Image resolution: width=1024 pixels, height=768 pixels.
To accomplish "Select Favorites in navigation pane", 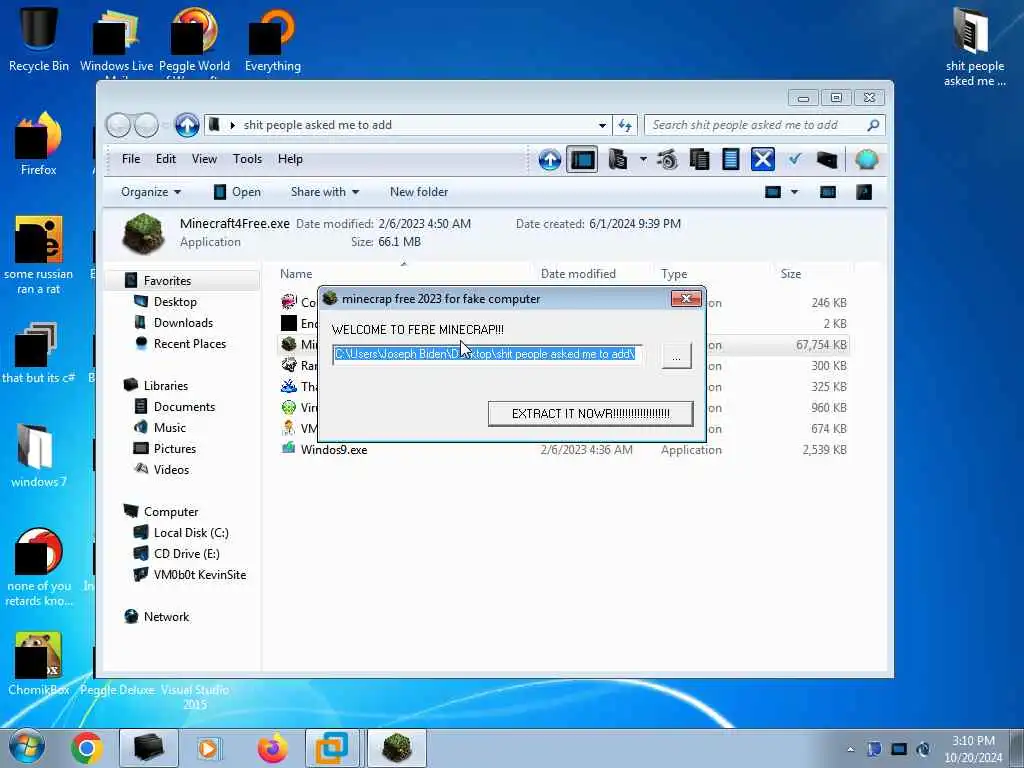I will point(167,281).
